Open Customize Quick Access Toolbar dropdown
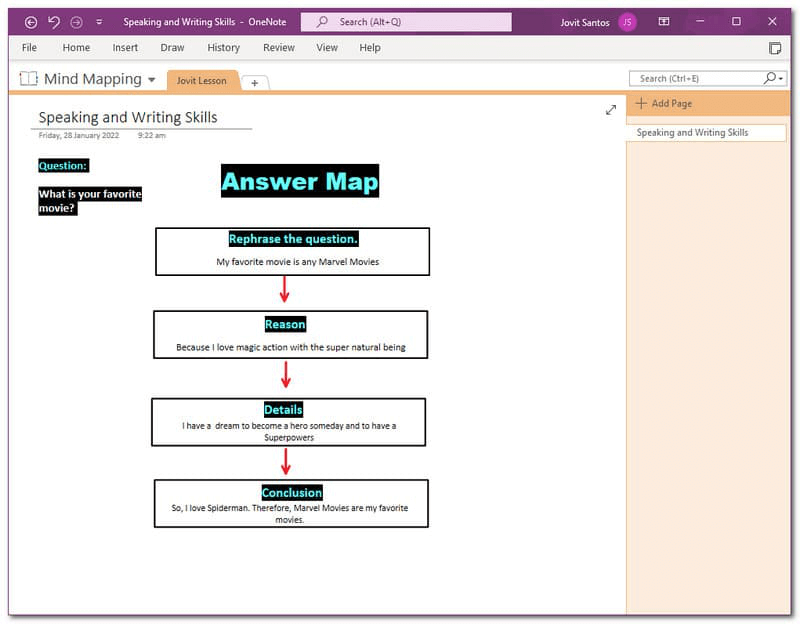Viewport: 800px width, 624px height. point(99,22)
